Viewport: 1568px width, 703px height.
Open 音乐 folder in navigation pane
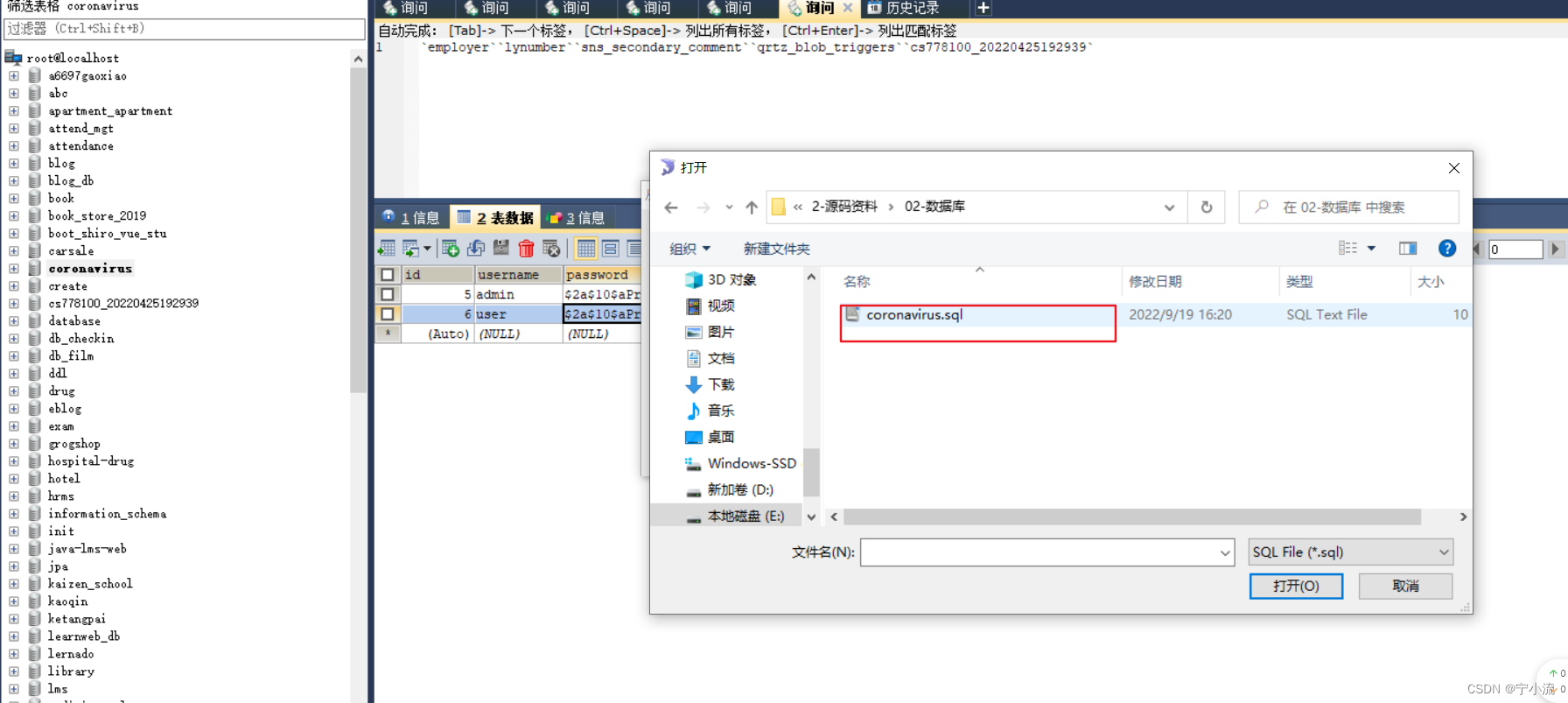pyautogui.click(x=710, y=411)
